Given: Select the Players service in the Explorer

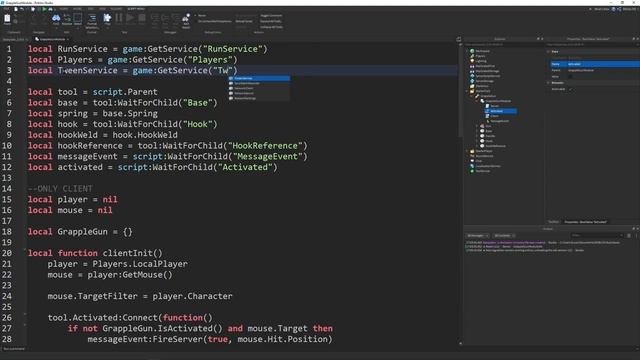Looking at the screenshot, I should (x=480, y=56).
